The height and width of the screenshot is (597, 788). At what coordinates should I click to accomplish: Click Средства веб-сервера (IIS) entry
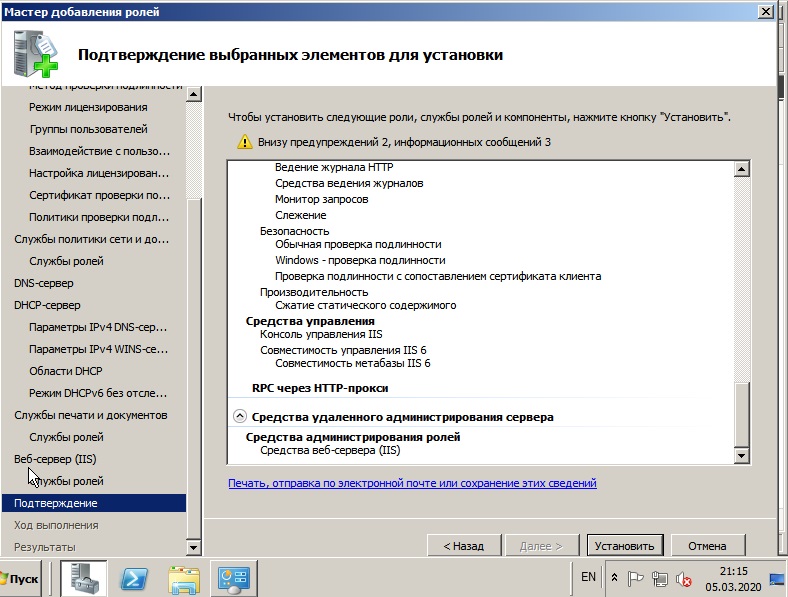coord(330,450)
